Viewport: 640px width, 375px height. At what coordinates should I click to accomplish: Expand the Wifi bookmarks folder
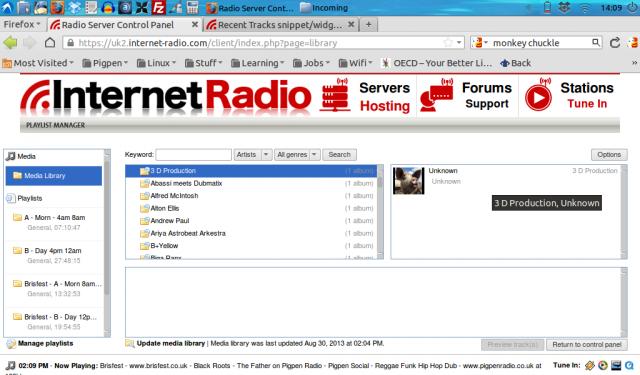pyautogui.click(x=356, y=63)
